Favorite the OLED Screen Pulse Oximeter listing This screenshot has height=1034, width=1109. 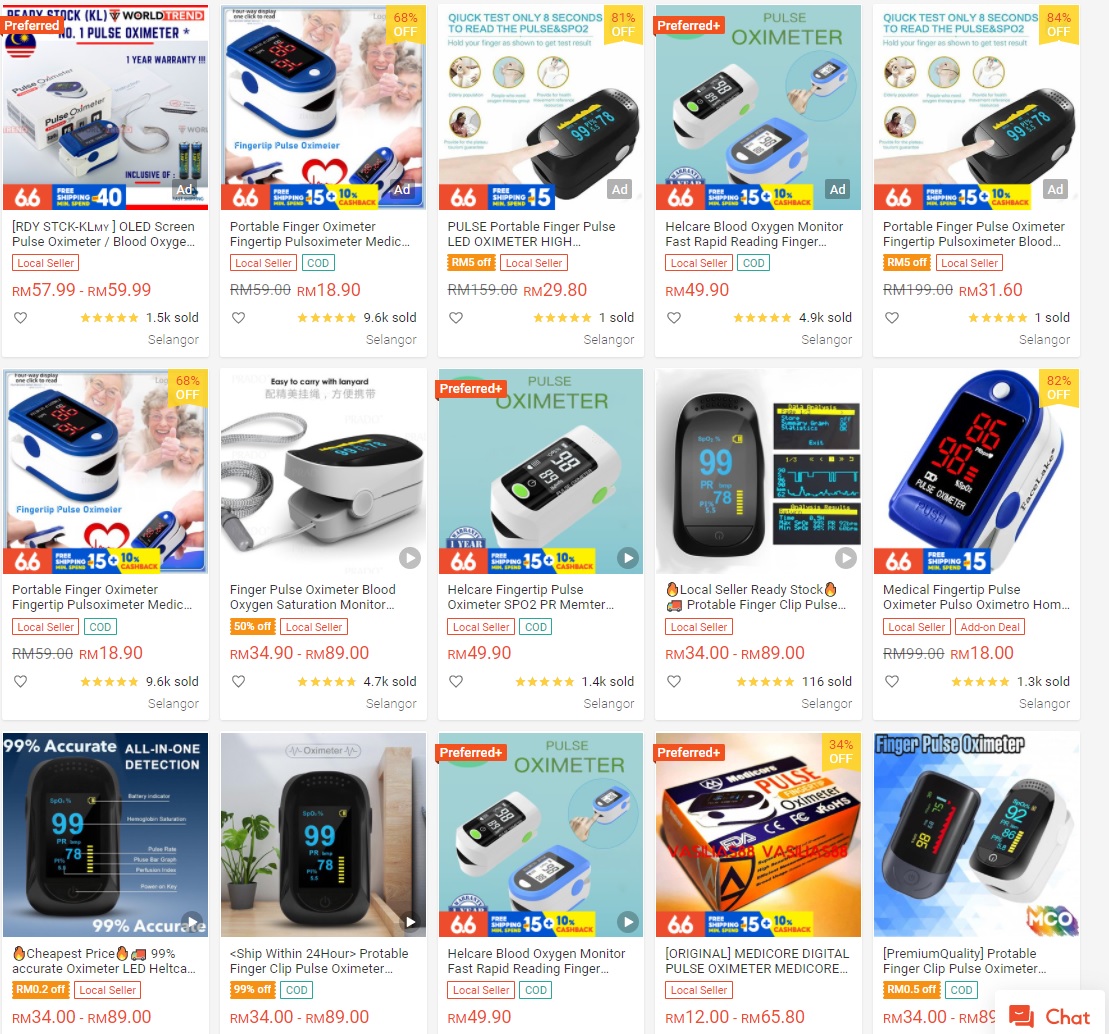[x=21, y=318]
